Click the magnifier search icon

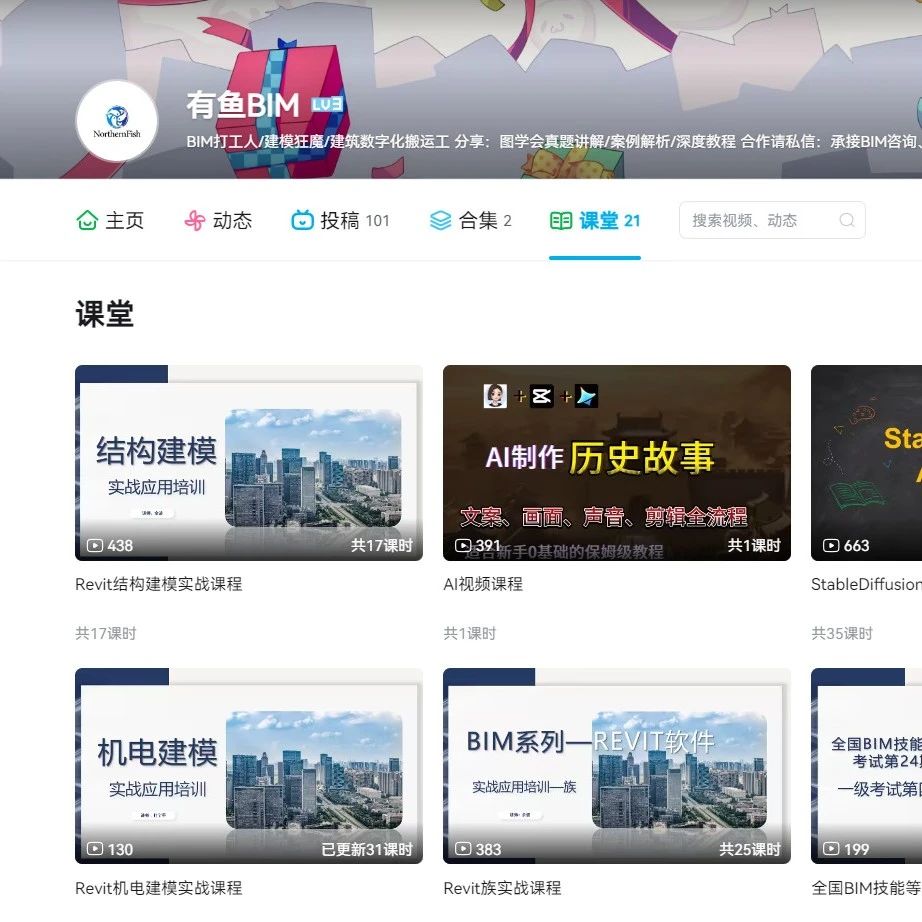[847, 220]
